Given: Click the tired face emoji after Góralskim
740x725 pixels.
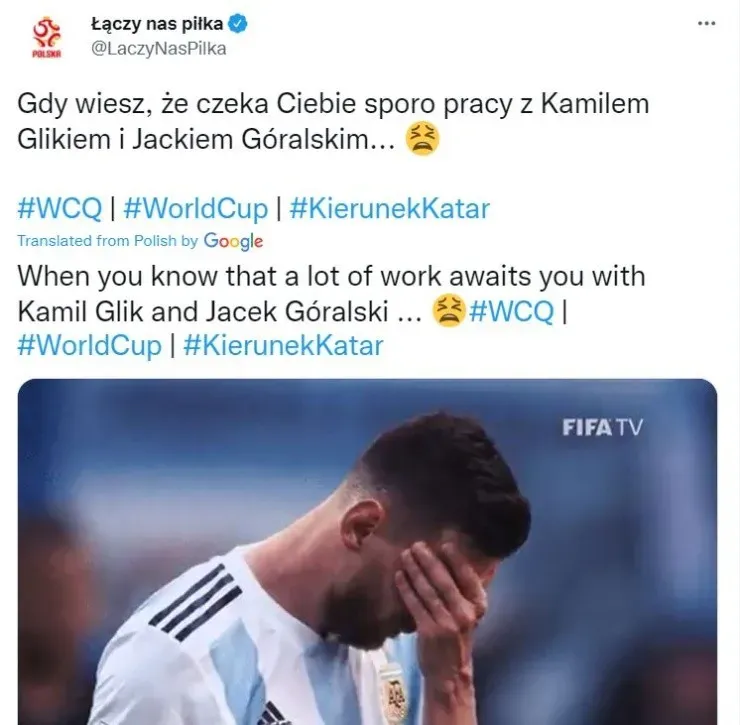Looking at the screenshot, I should click(x=423, y=139).
